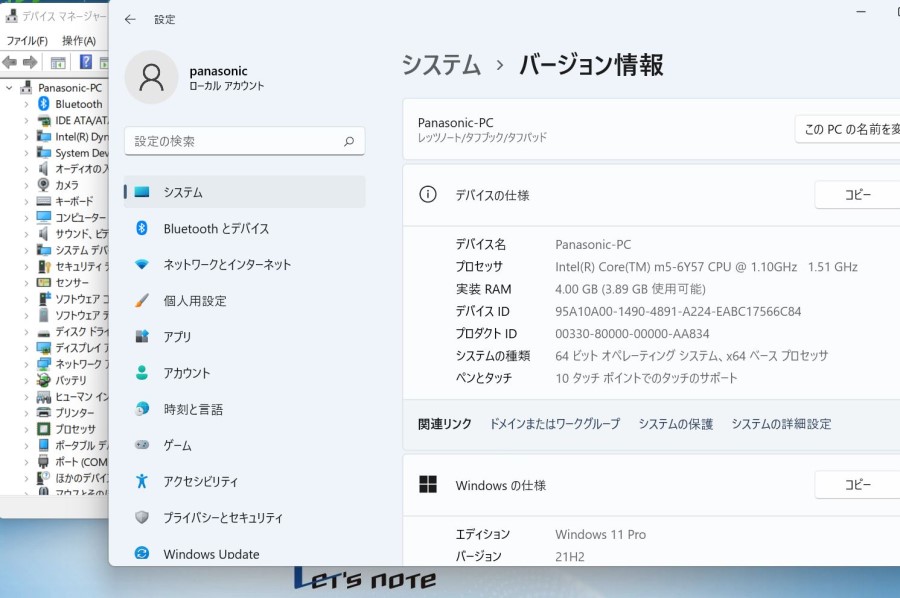The width and height of the screenshot is (900, 598).
Task: Click the RAM value 4.00 GB (3.89 GB 使用可能)
Action: [x=630, y=289]
